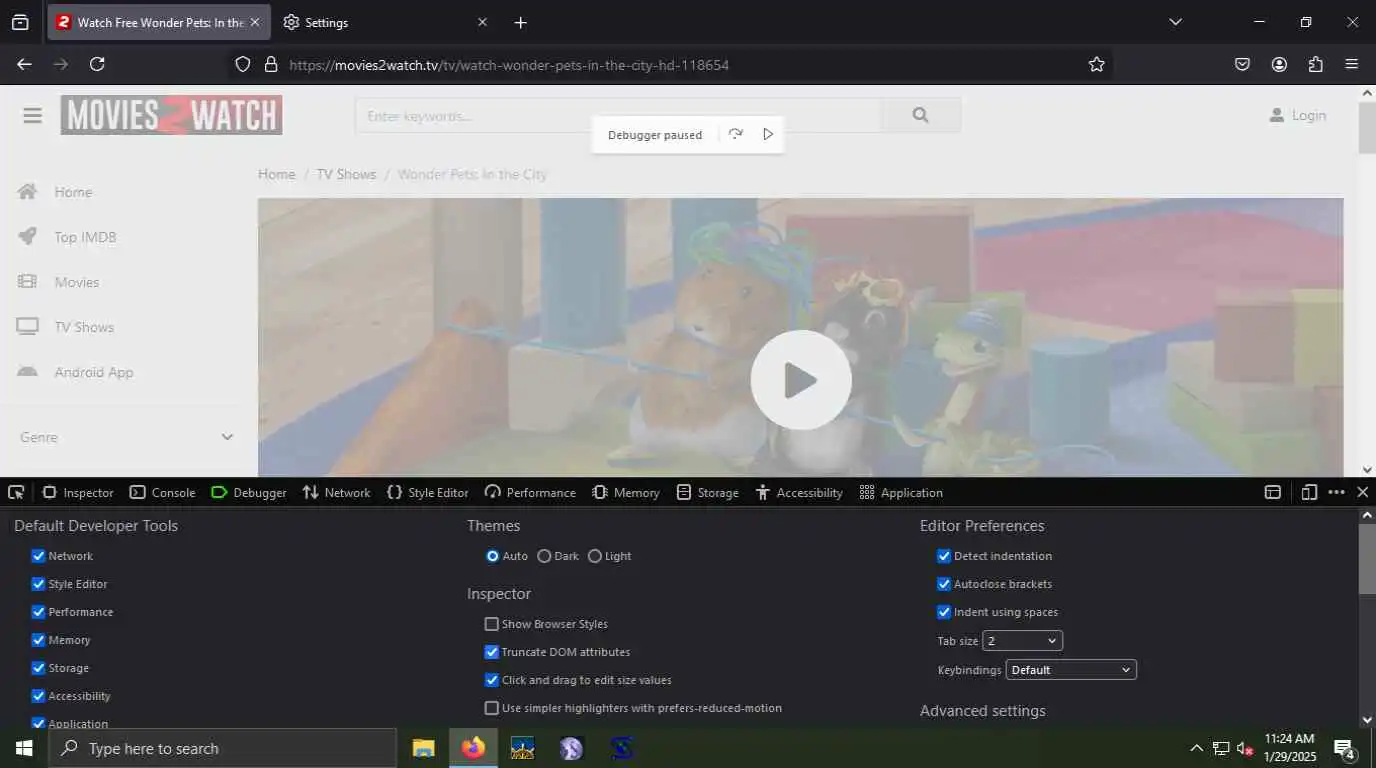Go back to the previous page
The image size is (1376, 768).
(x=25, y=64)
